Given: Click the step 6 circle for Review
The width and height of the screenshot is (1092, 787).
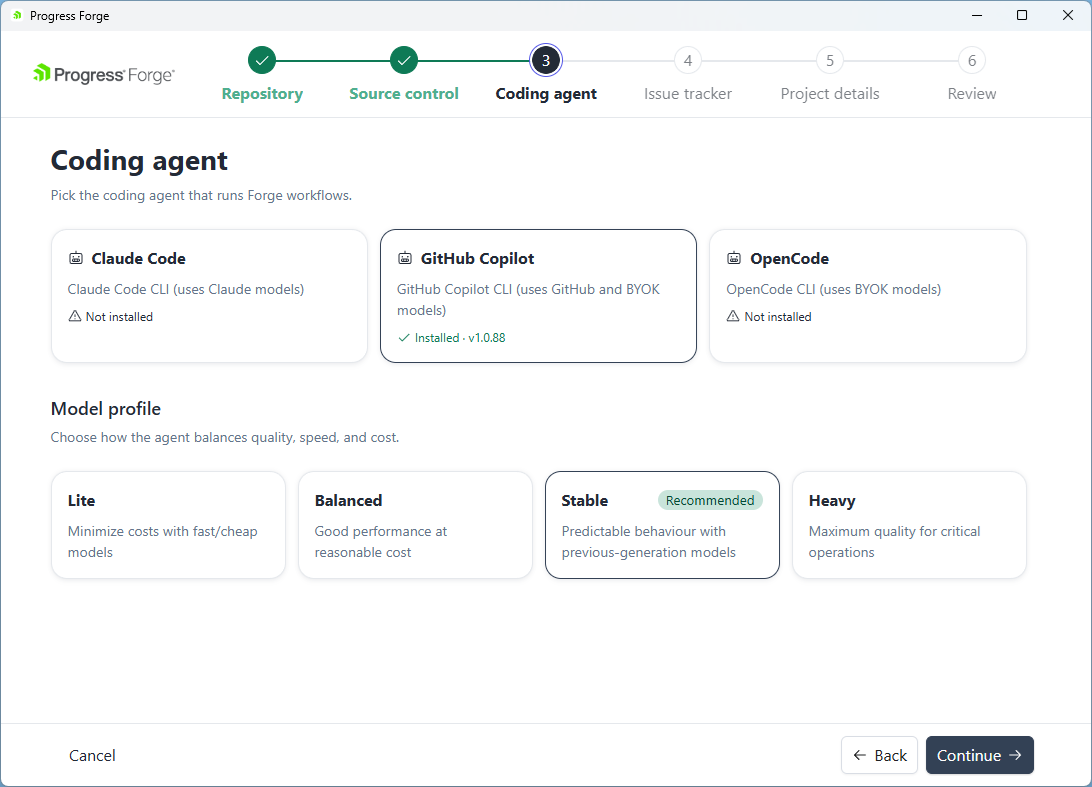Looking at the screenshot, I should tap(972, 61).
